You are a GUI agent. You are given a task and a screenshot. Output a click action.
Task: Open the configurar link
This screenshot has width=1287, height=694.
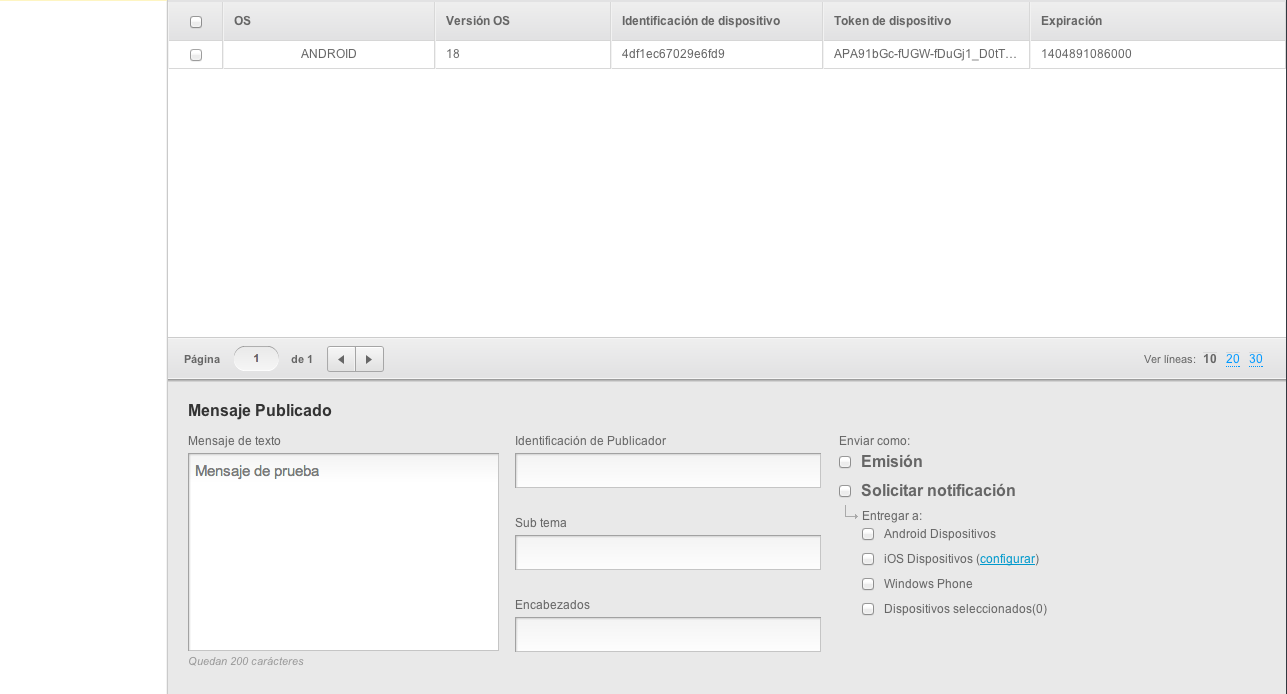click(1007, 559)
